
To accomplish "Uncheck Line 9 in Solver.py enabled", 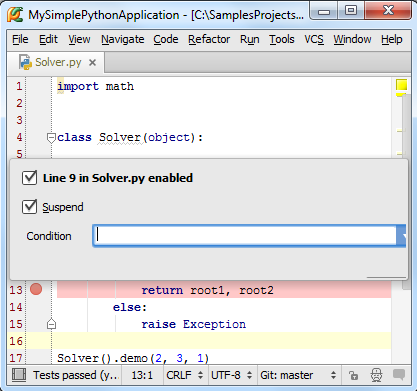I will pyautogui.click(x=29, y=178).
